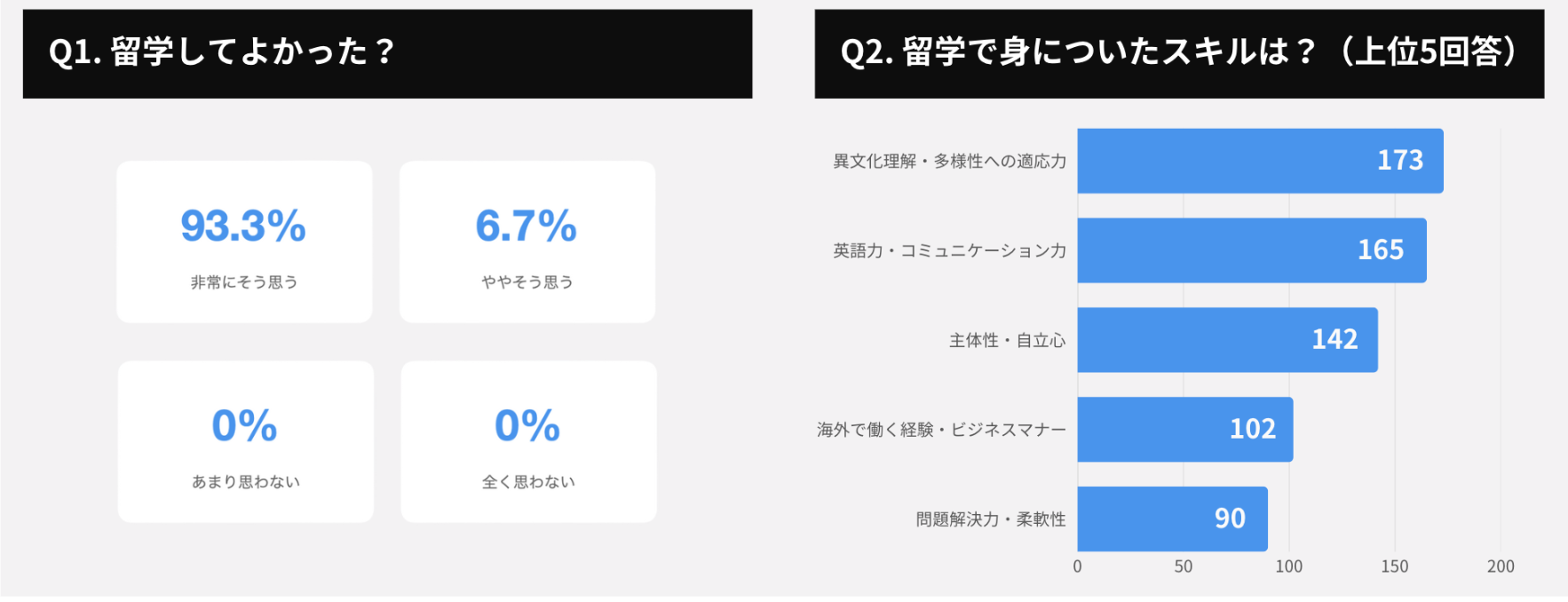Click the 6.7% percentage text
Viewport: 1568px width, 602px height.
click(527, 226)
